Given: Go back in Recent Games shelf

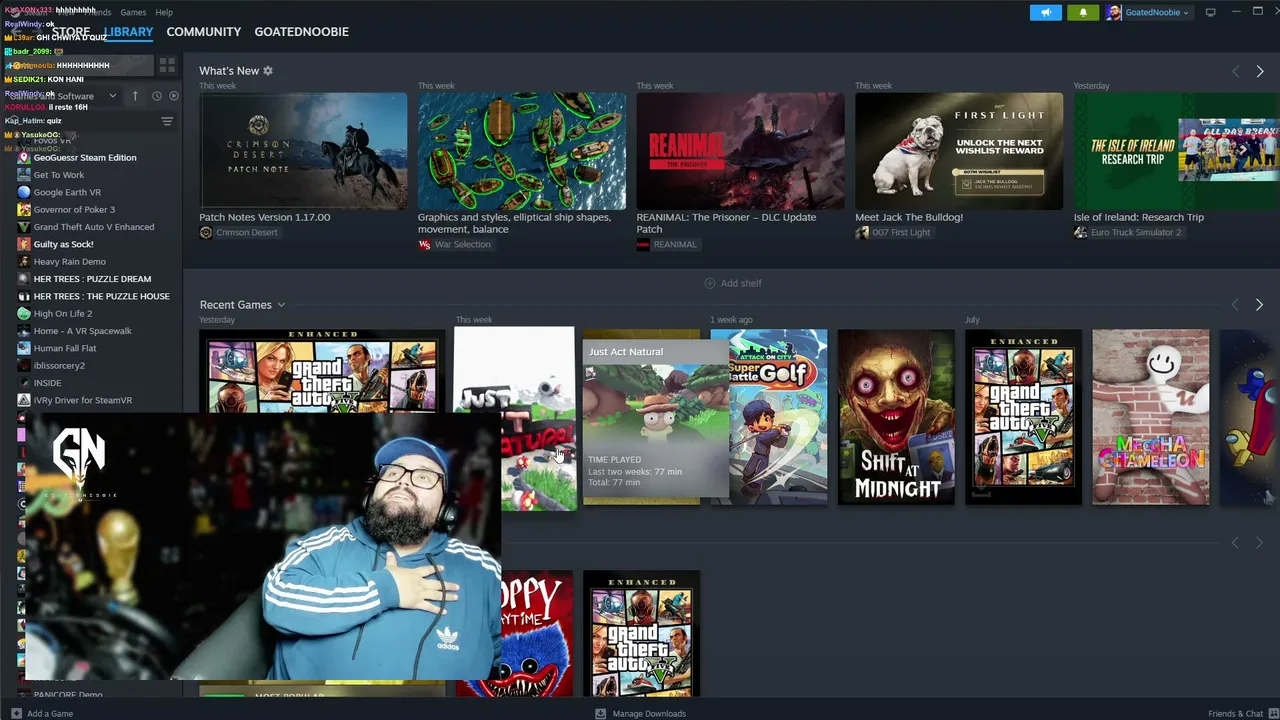Looking at the screenshot, I should (x=1235, y=305).
